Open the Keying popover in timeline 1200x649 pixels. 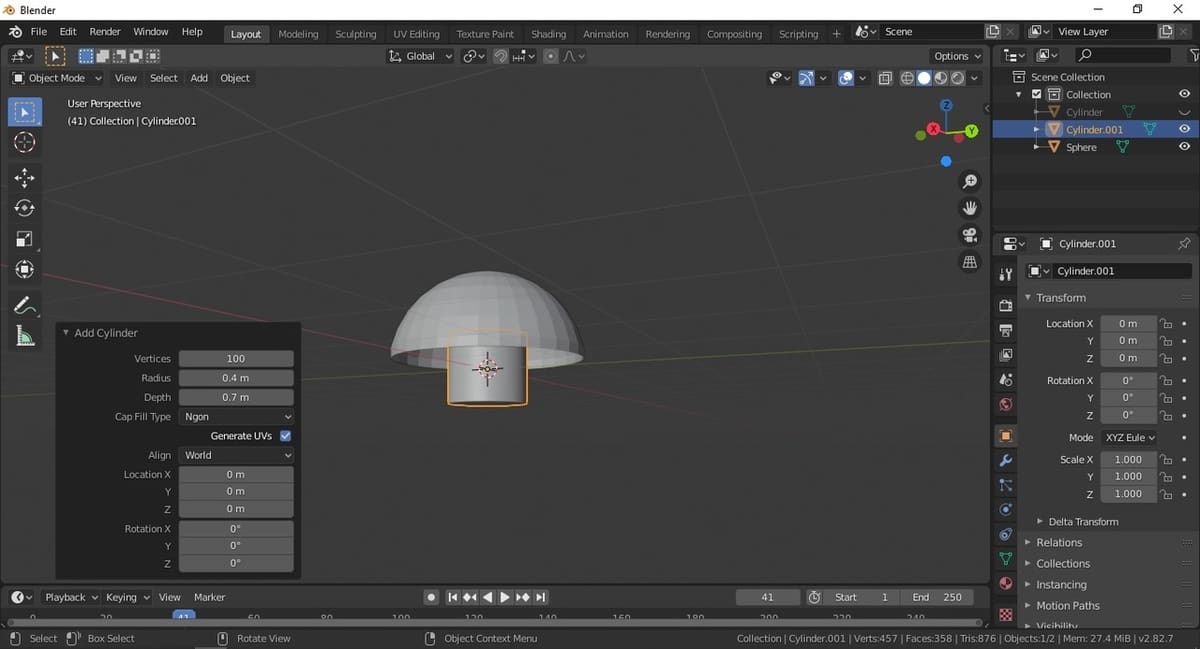click(x=127, y=597)
